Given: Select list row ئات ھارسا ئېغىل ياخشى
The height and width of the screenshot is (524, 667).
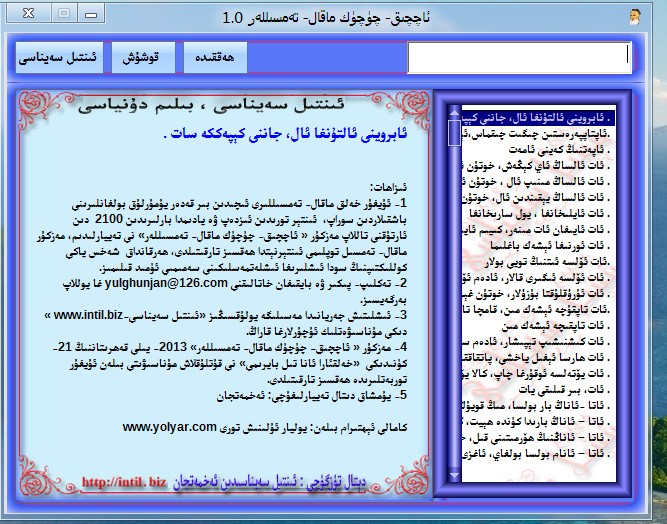Looking at the screenshot, I should point(539,358).
